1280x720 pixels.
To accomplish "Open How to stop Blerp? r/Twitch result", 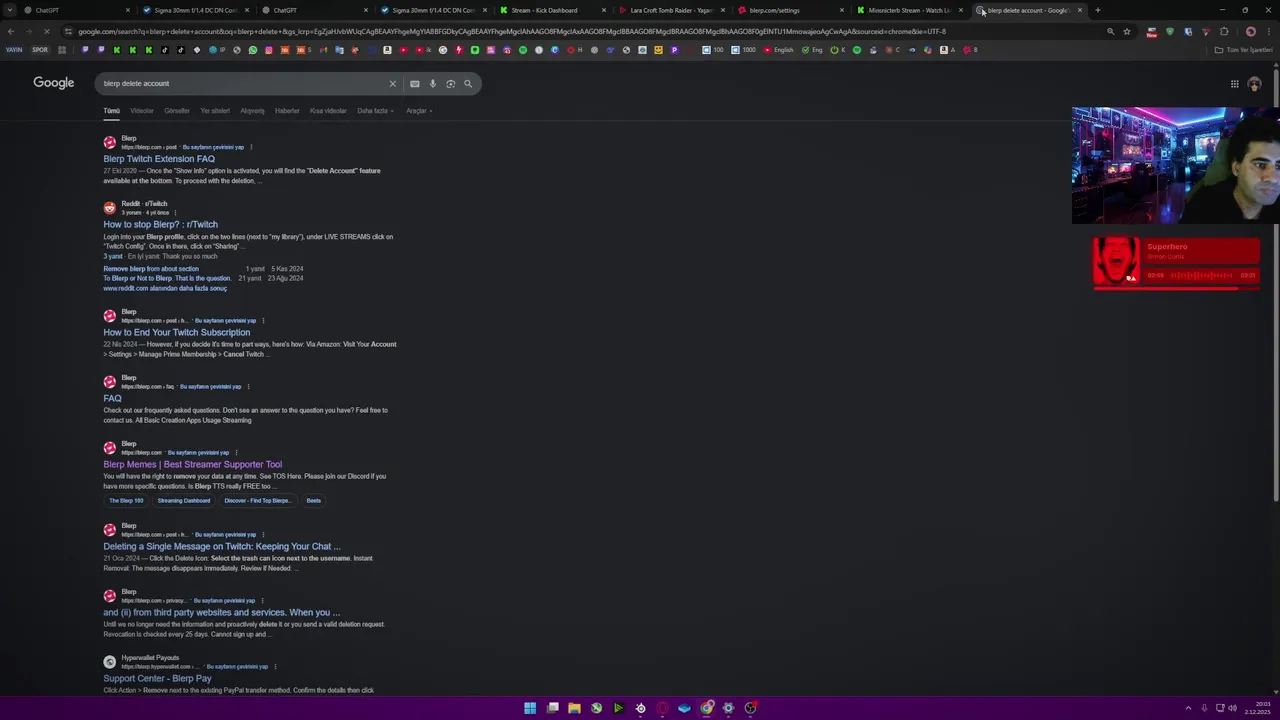I will [x=160, y=225].
